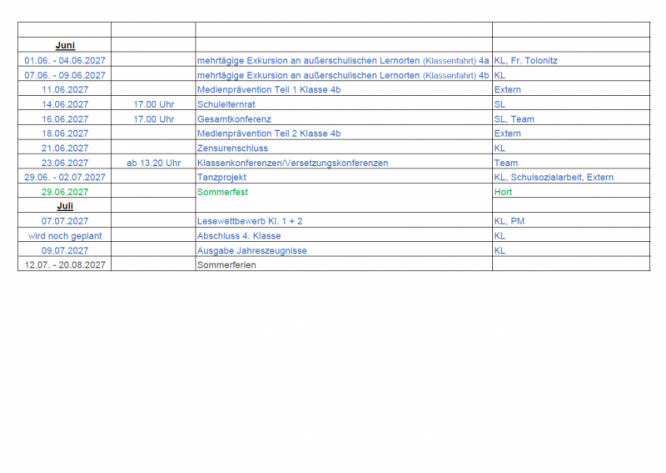666x473 pixels.
Task: Click 'KL, PM' cell
Action: coord(509,221)
